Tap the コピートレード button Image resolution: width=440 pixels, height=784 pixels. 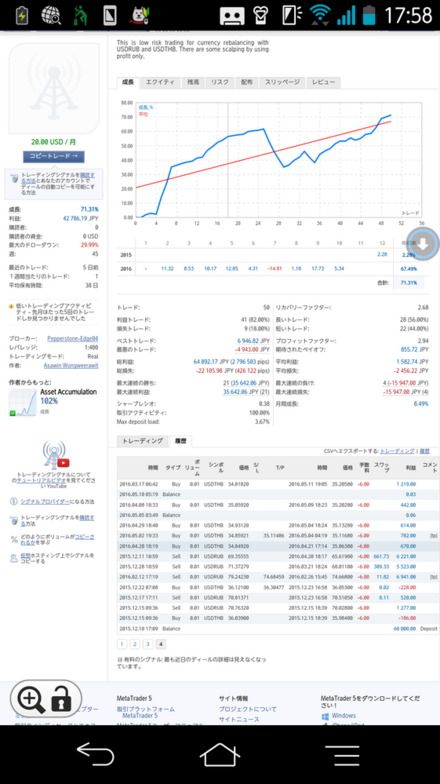pyautogui.click(x=54, y=156)
